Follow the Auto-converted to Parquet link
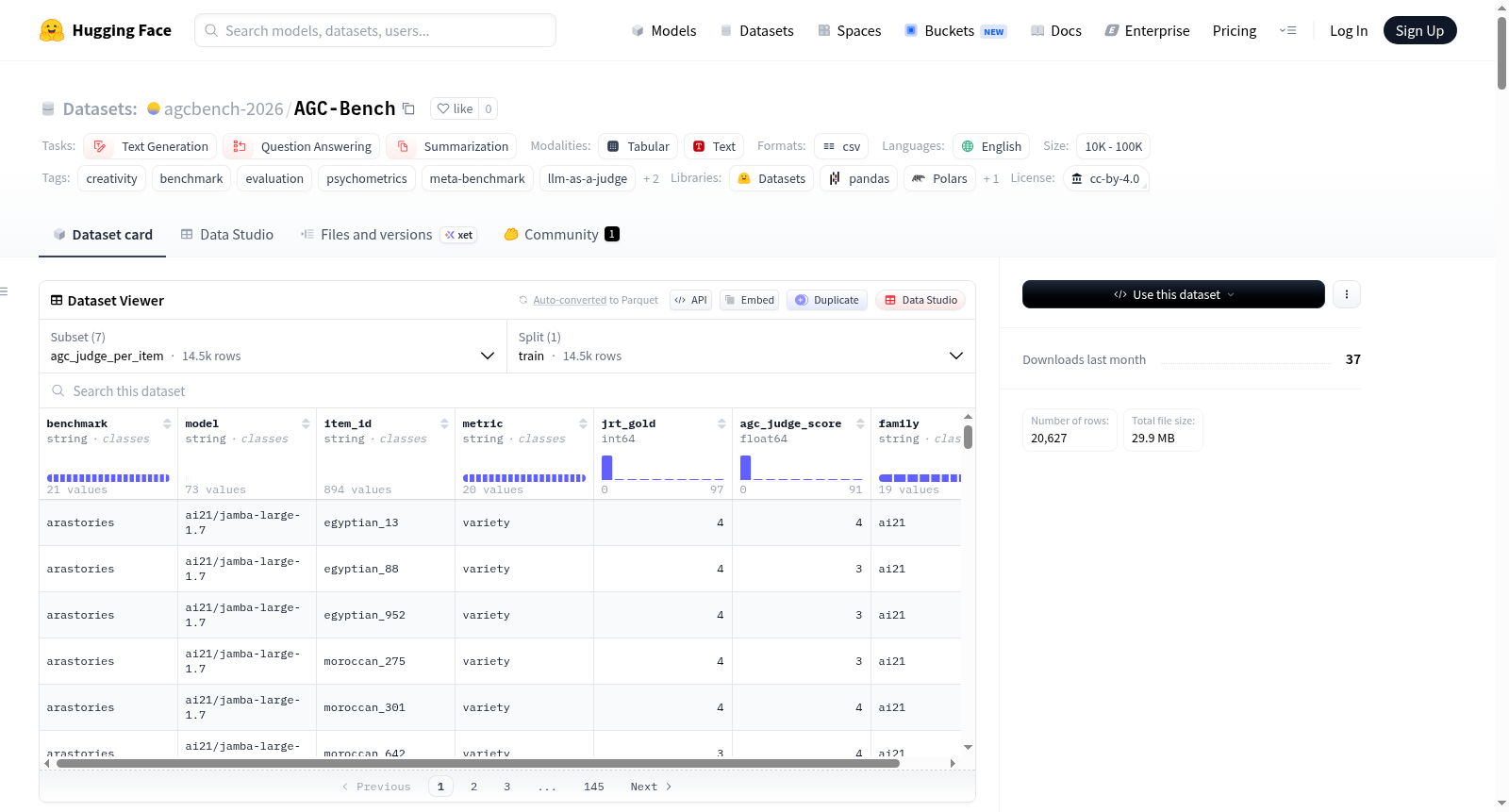This screenshot has height=812, width=1509. click(570, 300)
